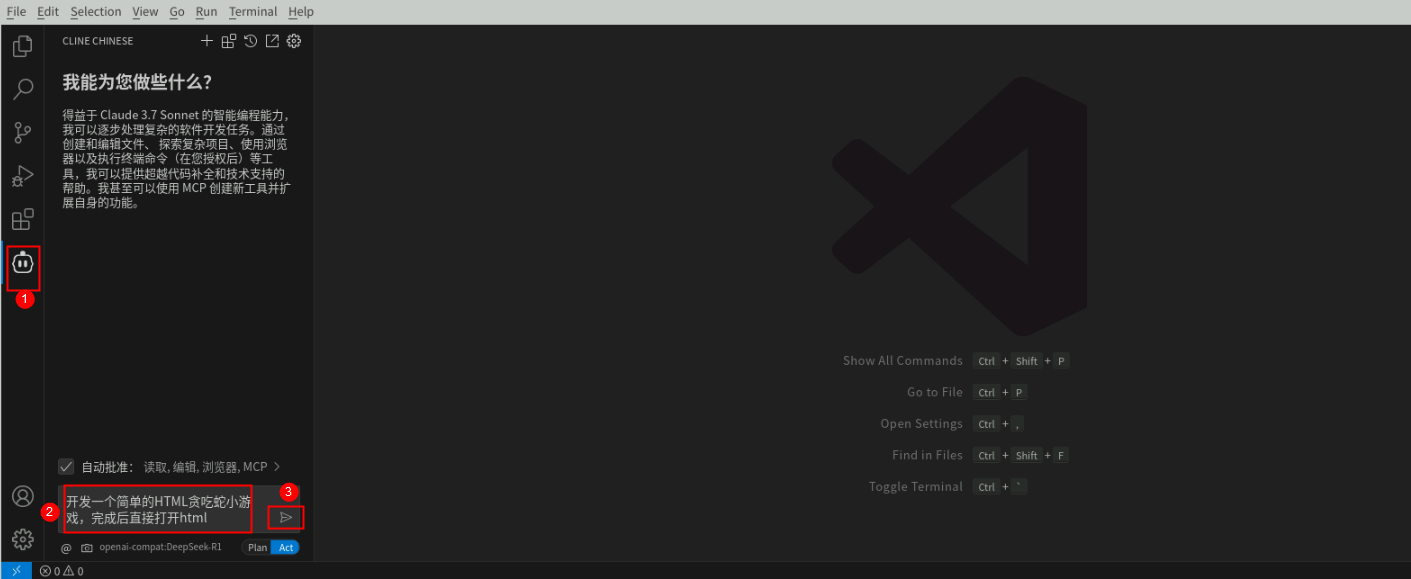The image size is (1411, 579).
Task: Pop out Cline into an editor tab
Action: [272, 41]
